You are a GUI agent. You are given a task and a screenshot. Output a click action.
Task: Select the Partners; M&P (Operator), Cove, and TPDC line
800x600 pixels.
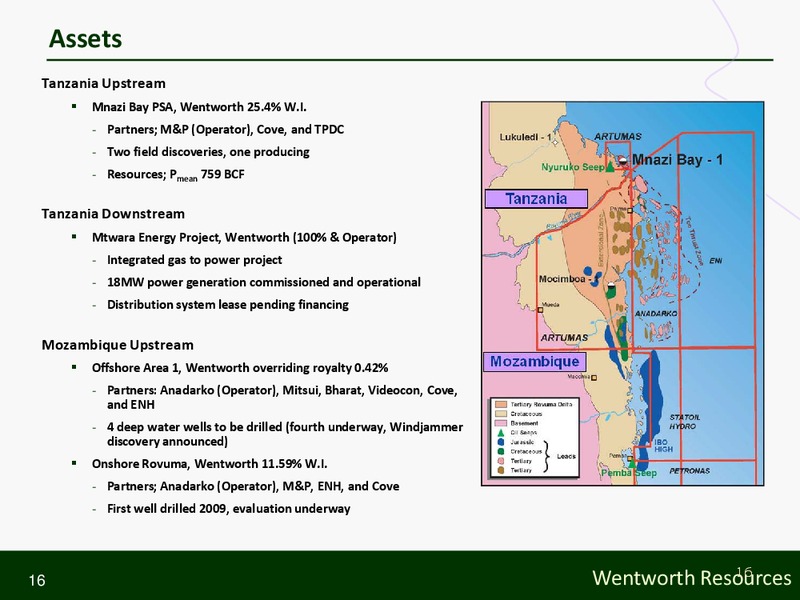click(226, 129)
